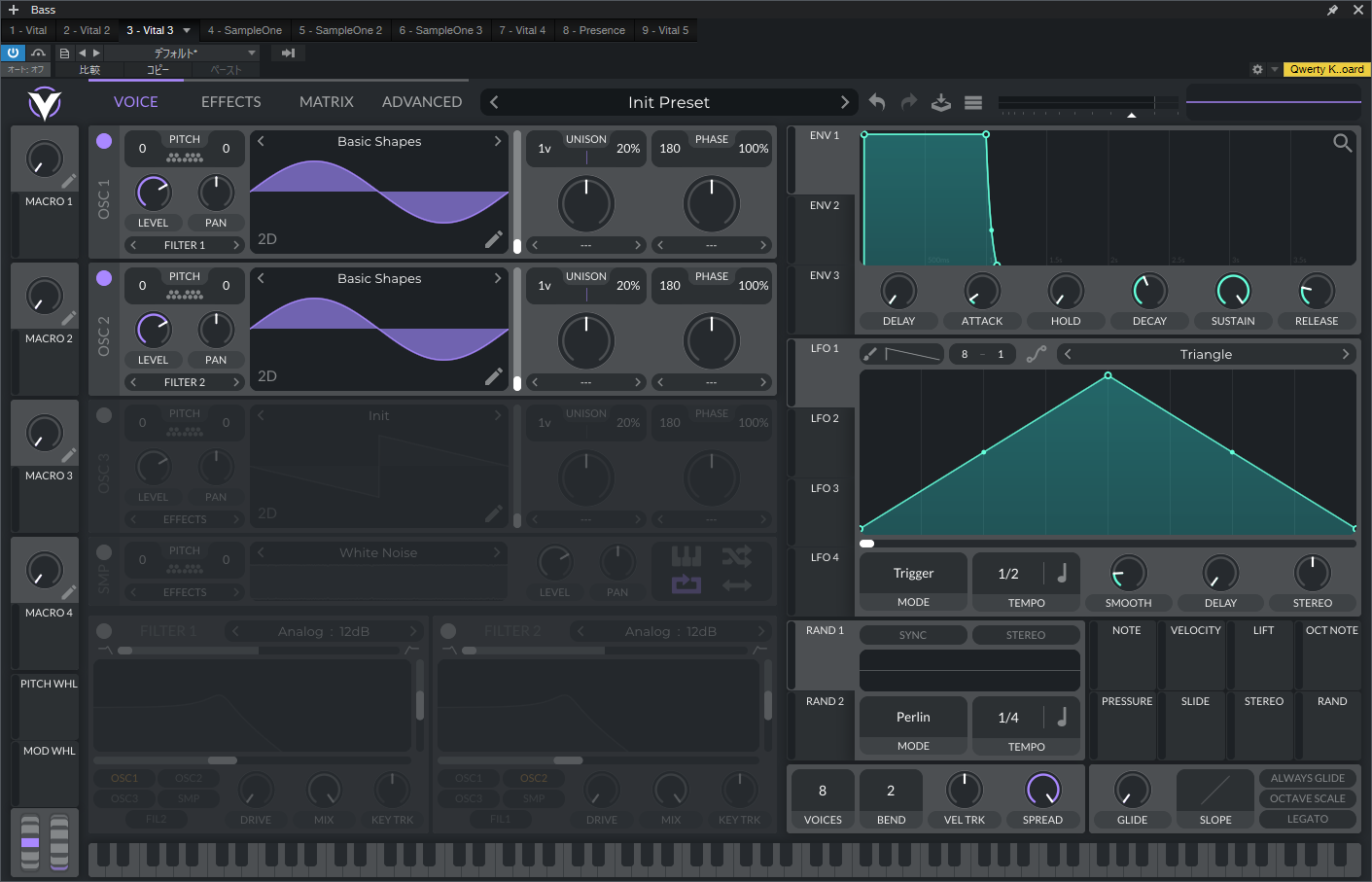Save the preset with the download icon

coord(941,102)
